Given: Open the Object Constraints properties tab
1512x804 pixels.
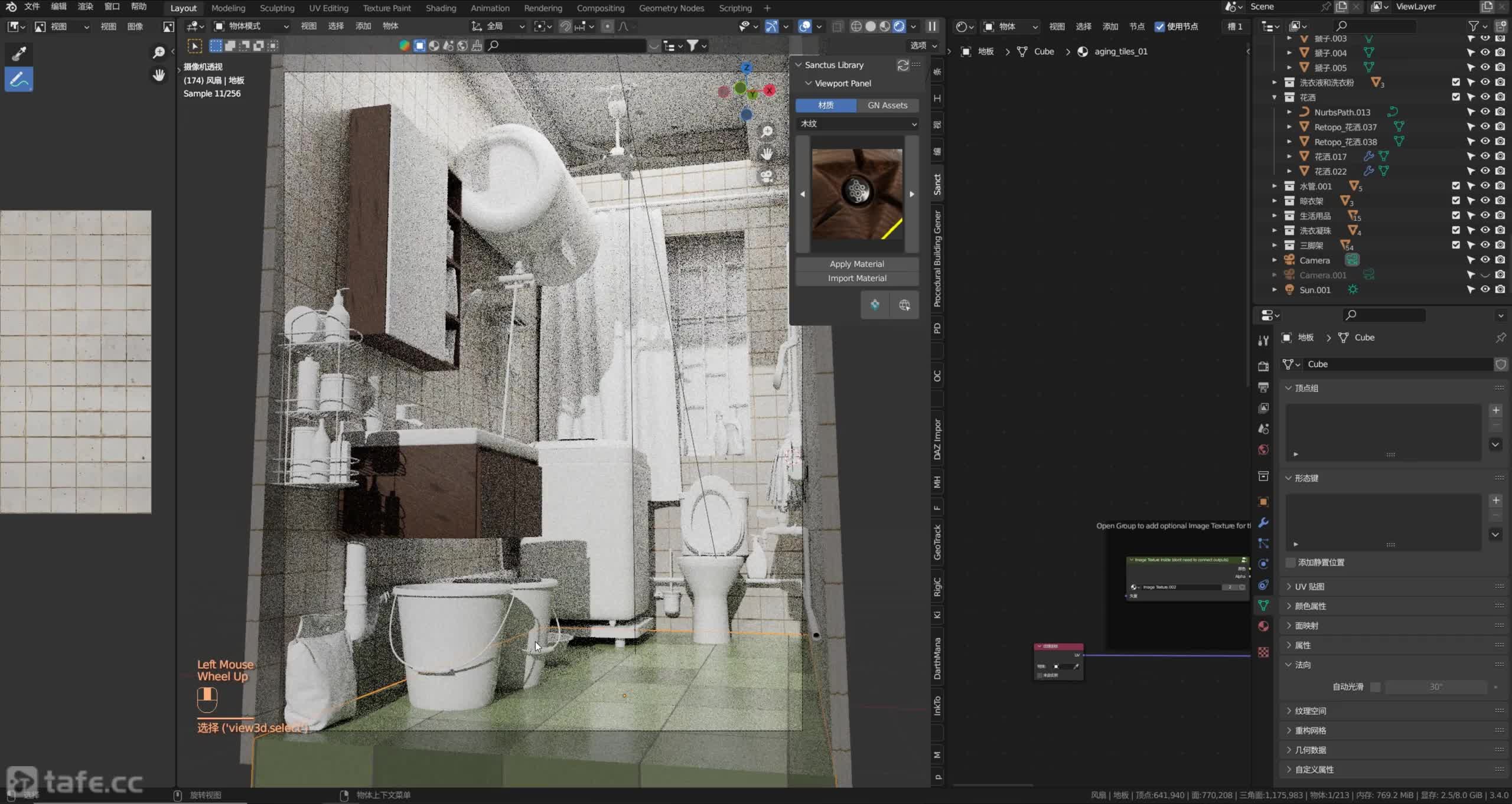Looking at the screenshot, I should [1263, 585].
